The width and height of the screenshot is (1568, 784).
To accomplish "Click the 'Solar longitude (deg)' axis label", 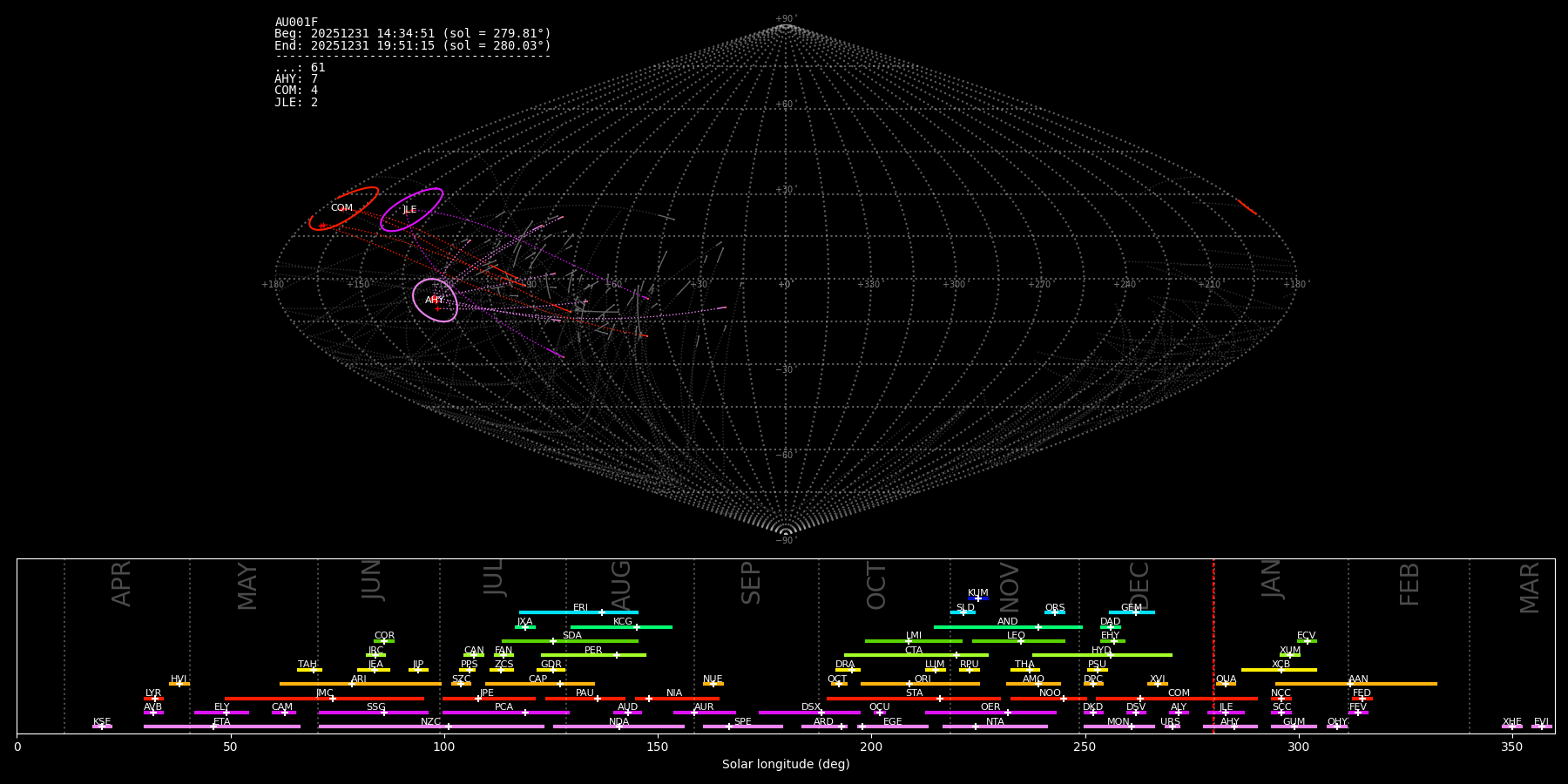I will [x=786, y=764].
